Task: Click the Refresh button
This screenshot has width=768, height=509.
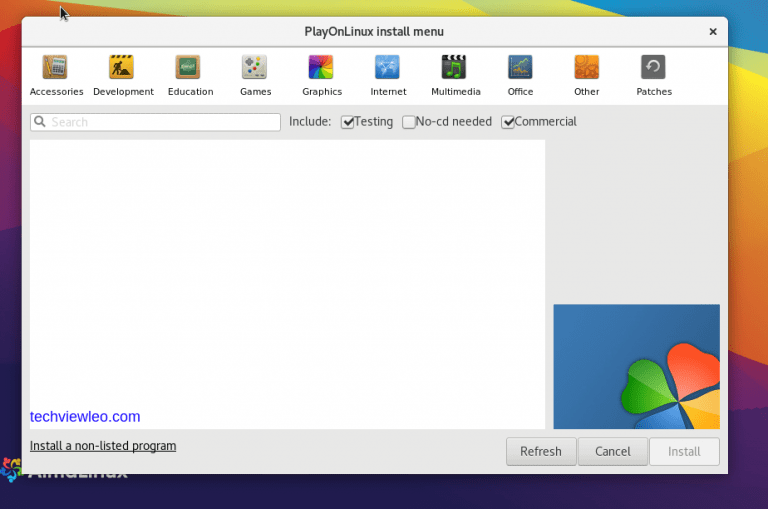Action: (x=541, y=451)
